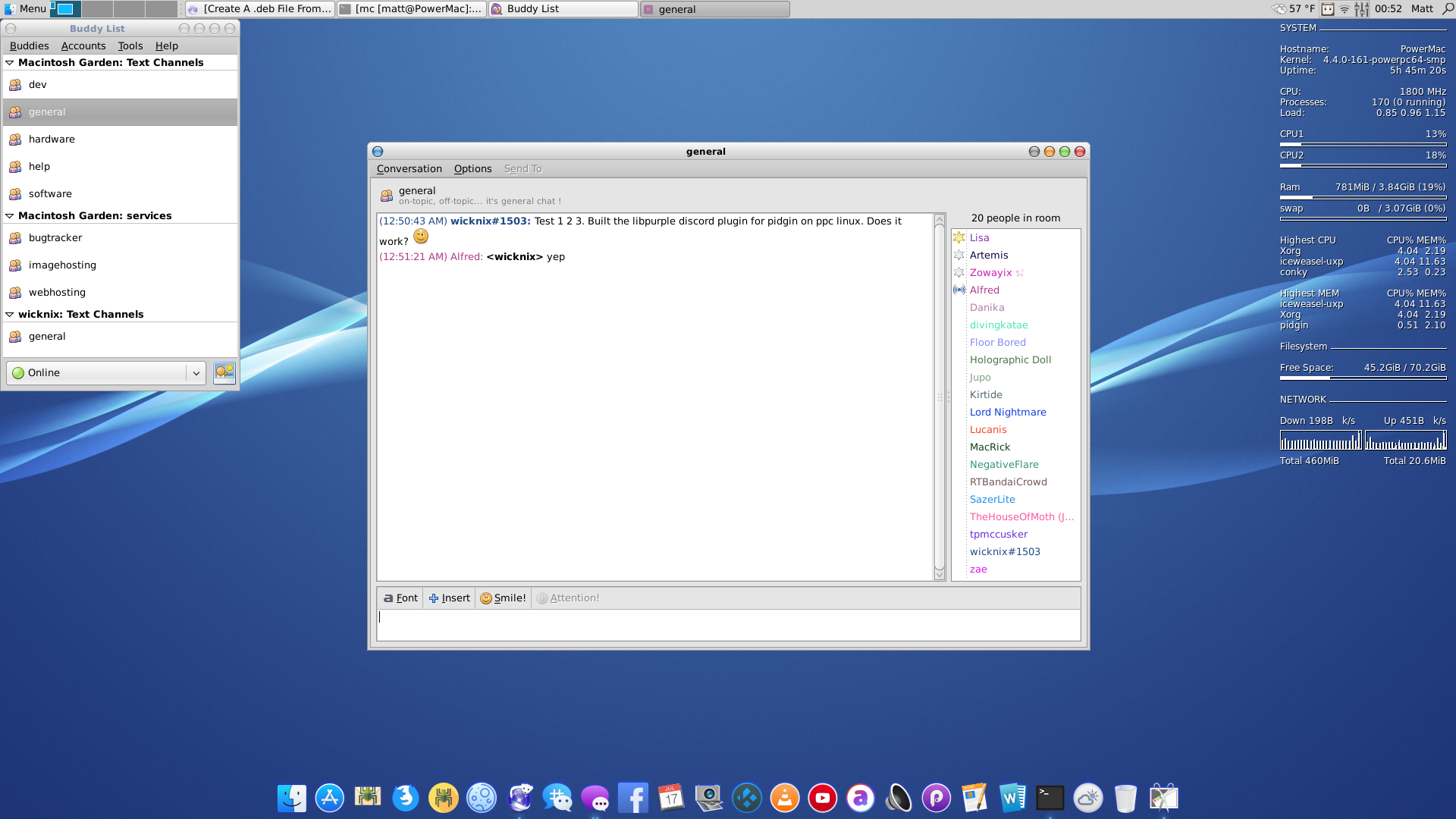Open the Terminal icon in the dock
Viewport: 1456px width, 819px height.
tap(1050, 798)
